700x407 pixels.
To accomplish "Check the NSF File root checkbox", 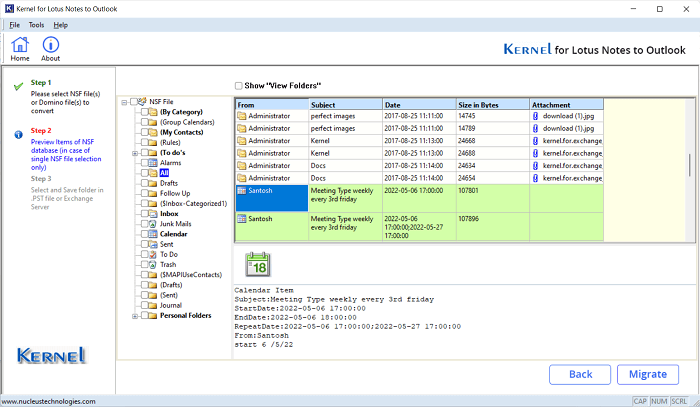I will click(x=133, y=102).
